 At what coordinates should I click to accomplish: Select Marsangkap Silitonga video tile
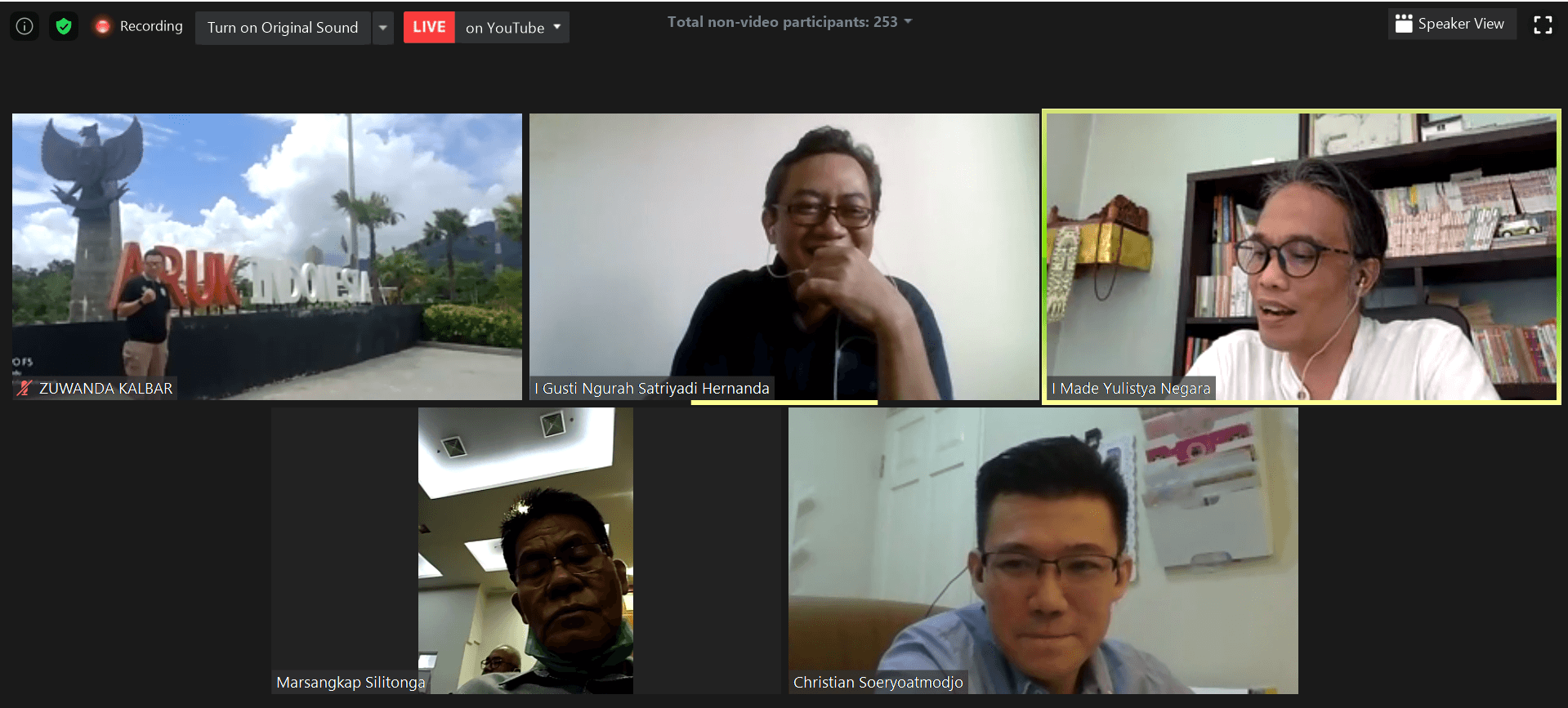pos(525,547)
